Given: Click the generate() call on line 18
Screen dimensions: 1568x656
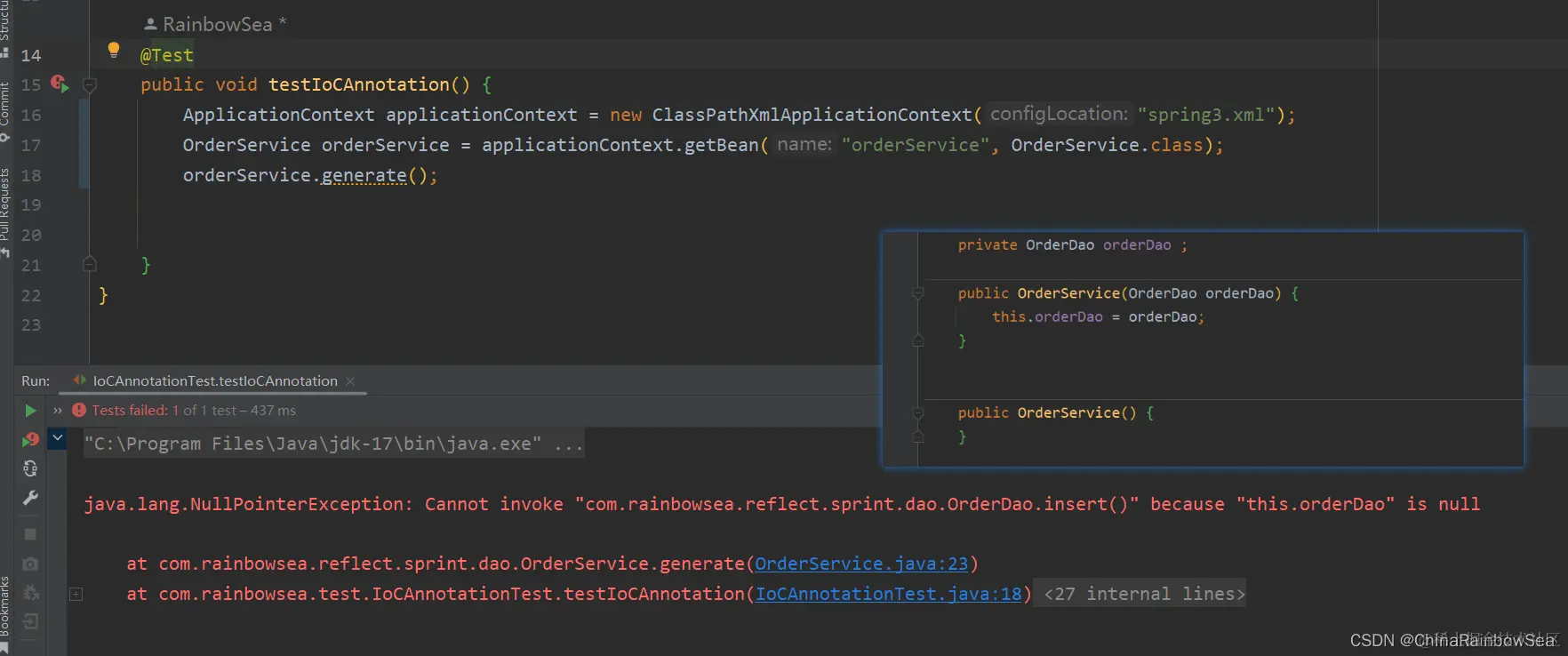Looking at the screenshot, I should [x=364, y=175].
